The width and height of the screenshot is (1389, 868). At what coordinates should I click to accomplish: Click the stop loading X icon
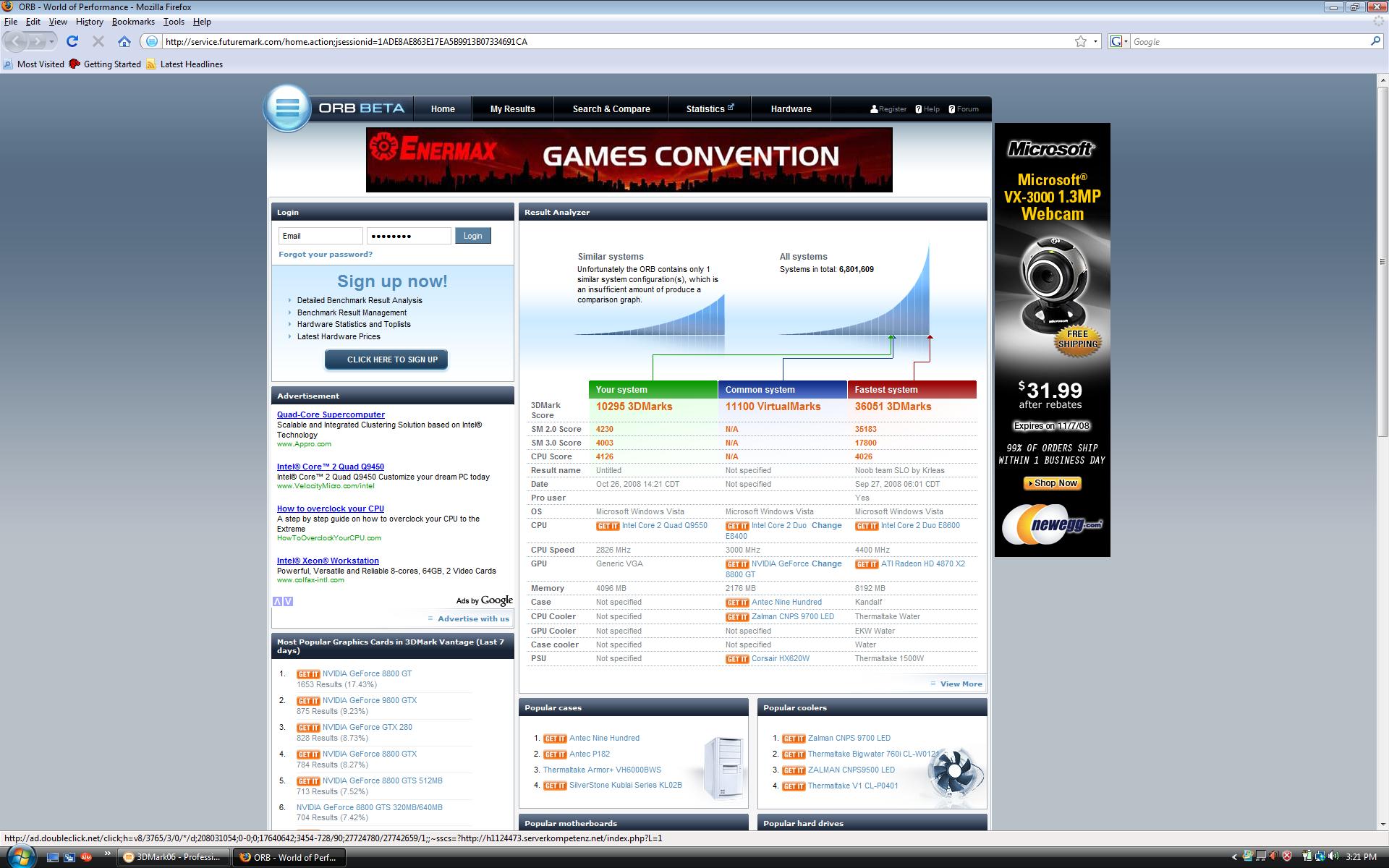point(98,42)
